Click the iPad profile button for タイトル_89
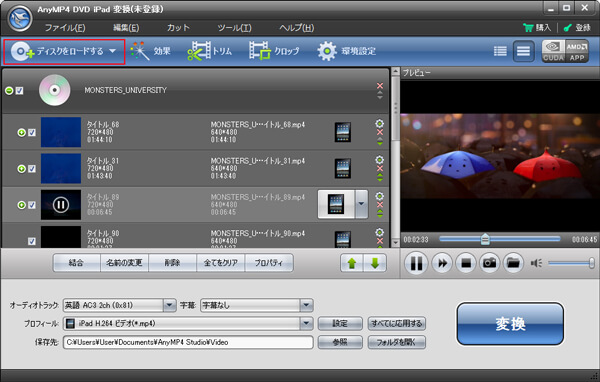 pyautogui.click(x=336, y=204)
